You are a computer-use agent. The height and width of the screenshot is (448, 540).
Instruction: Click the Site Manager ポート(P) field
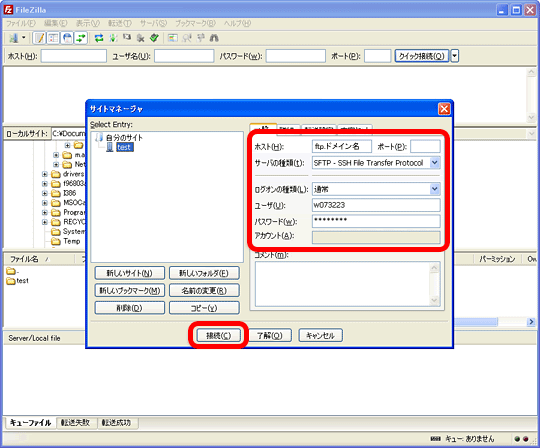425,146
